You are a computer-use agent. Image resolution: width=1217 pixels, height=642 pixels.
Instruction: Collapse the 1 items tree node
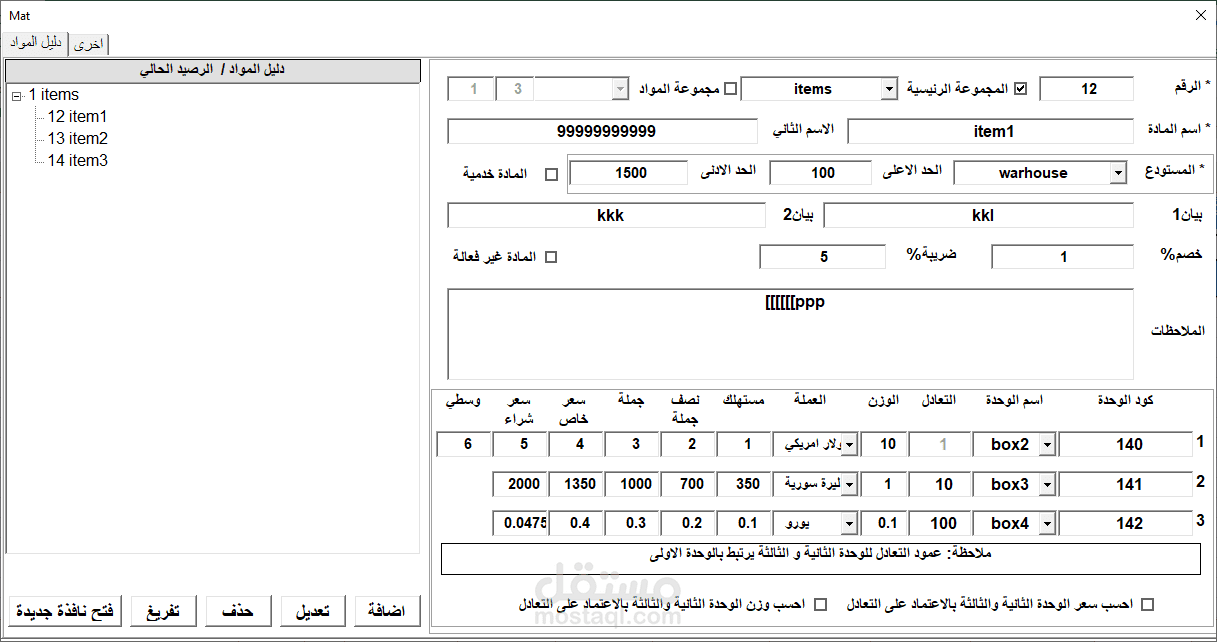click(17, 95)
